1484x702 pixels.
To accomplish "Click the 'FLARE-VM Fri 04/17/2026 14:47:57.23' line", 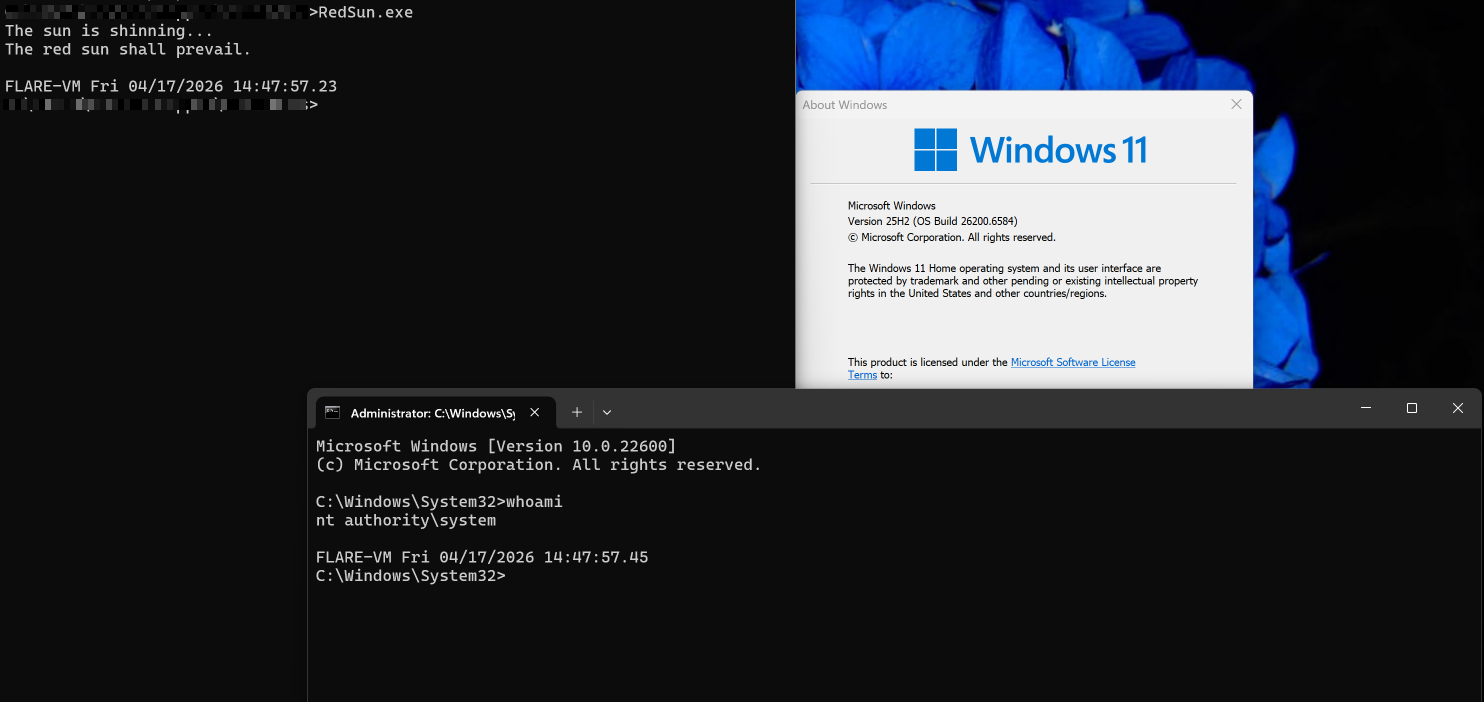I will [171, 86].
